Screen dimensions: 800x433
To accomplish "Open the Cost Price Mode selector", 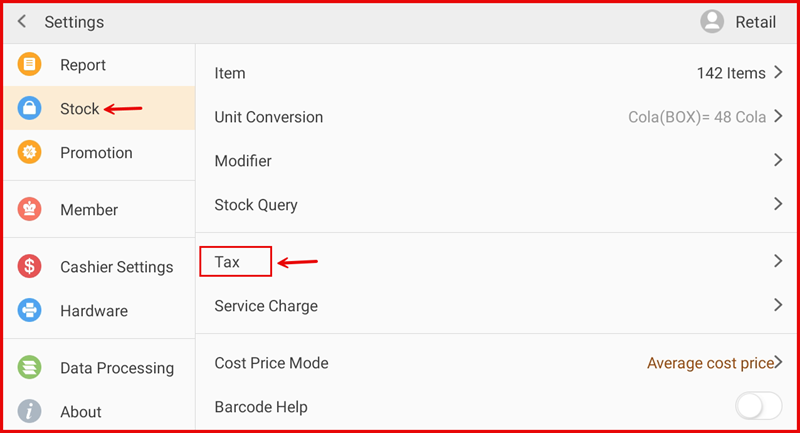I will (x=712, y=363).
